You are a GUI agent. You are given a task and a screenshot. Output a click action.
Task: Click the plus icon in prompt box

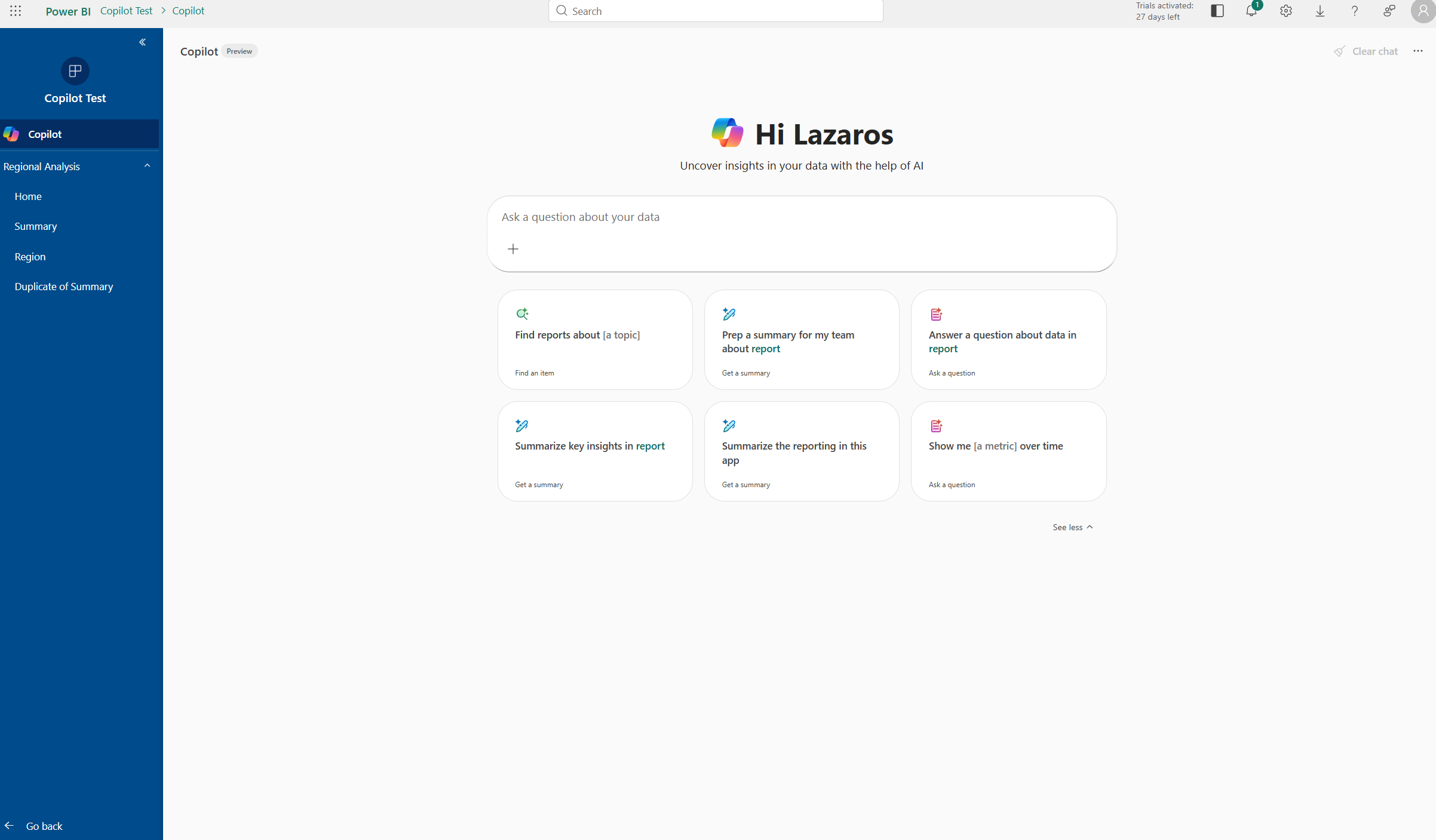click(513, 249)
